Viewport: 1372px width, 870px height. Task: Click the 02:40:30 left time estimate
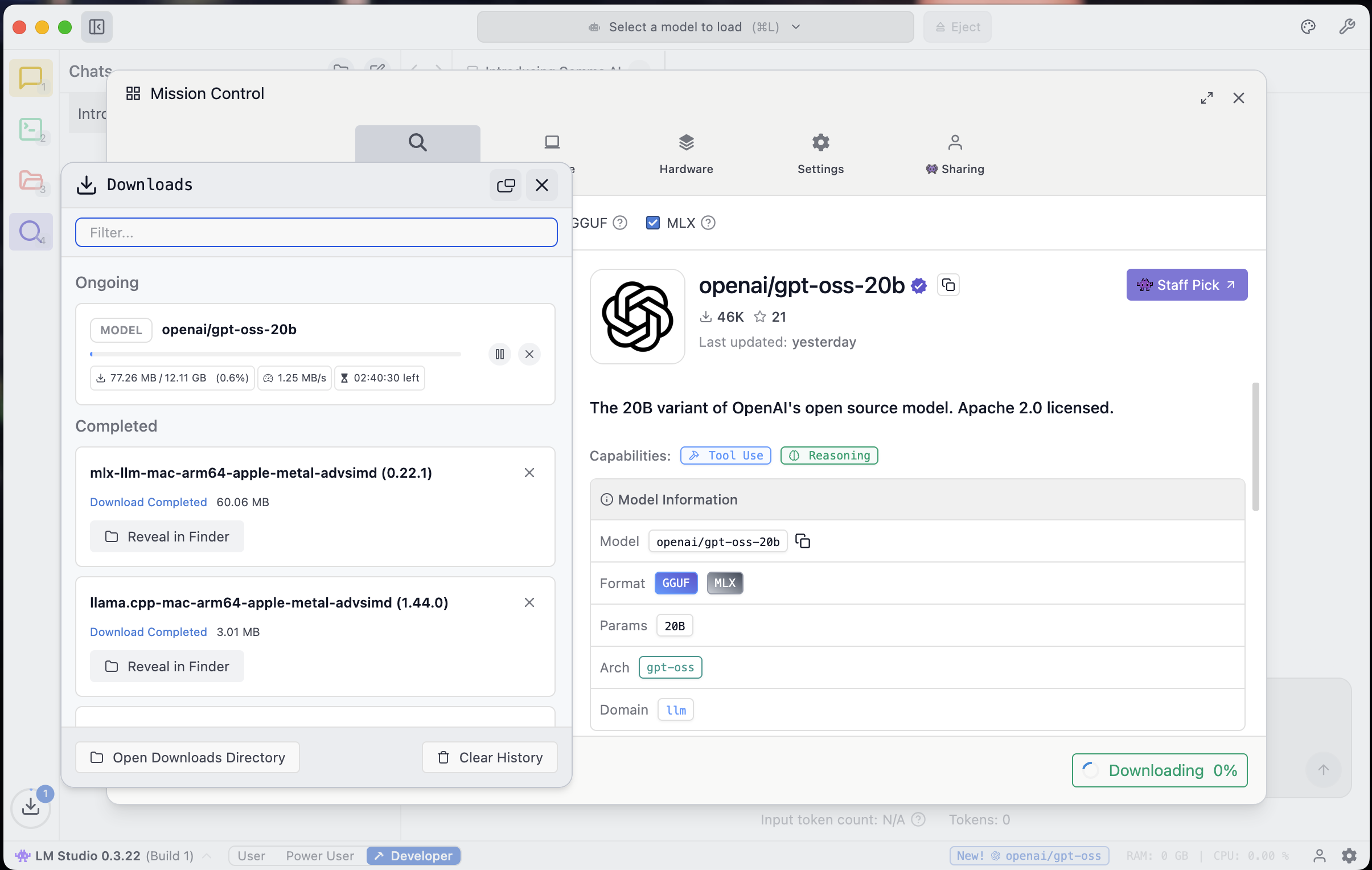(x=380, y=378)
